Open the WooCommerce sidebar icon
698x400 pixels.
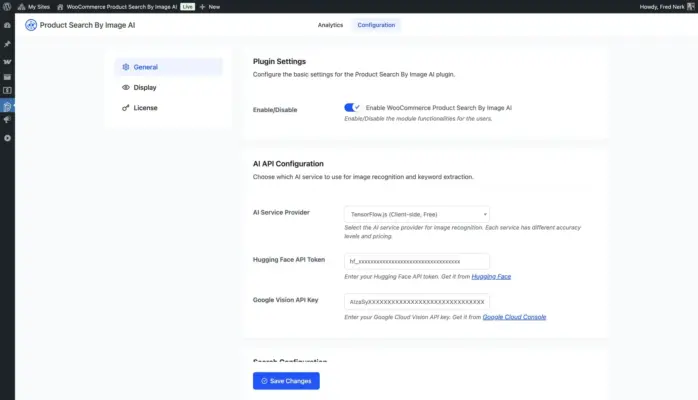[7, 62]
